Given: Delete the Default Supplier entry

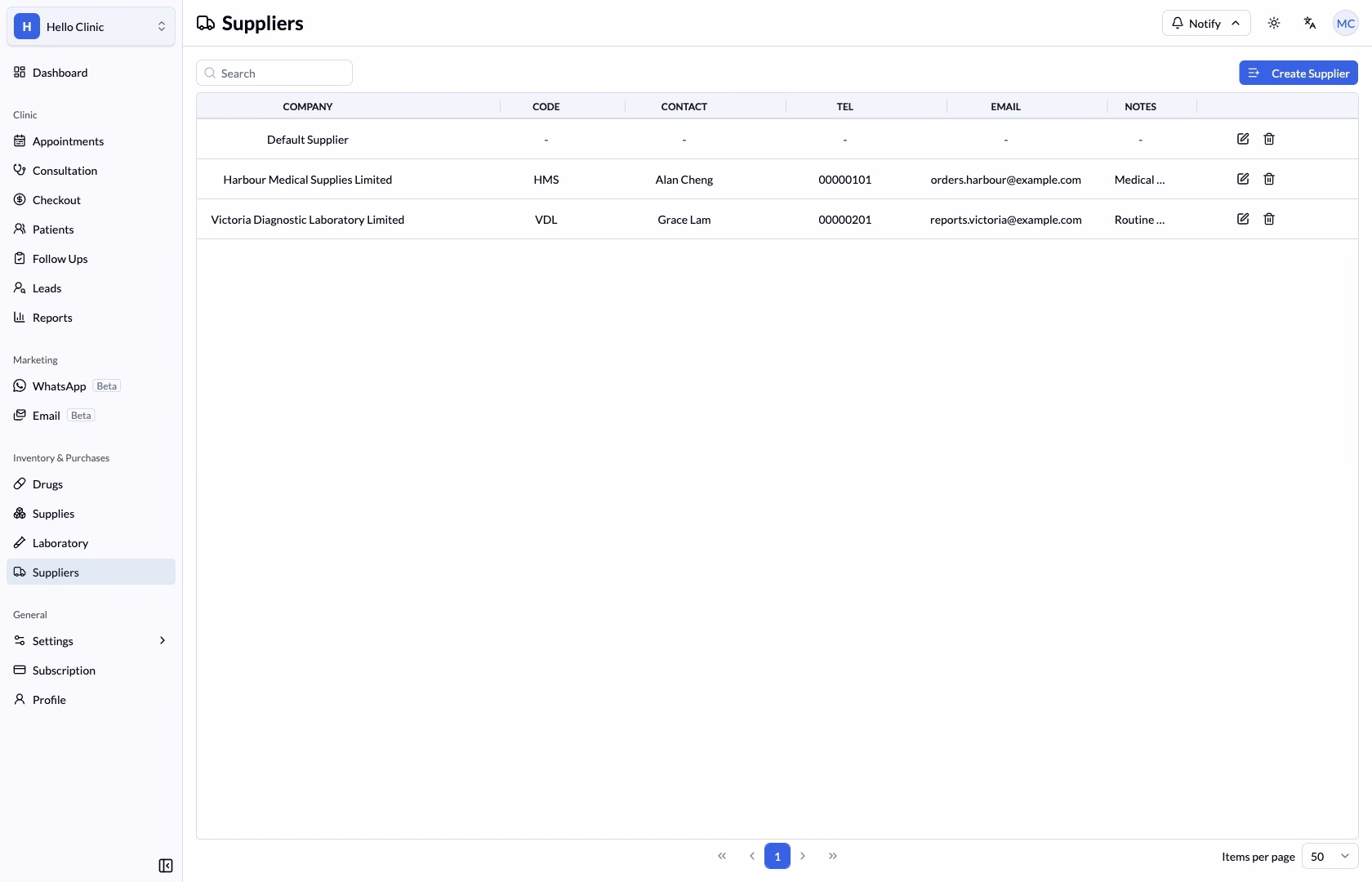Looking at the screenshot, I should (1269, 139).
